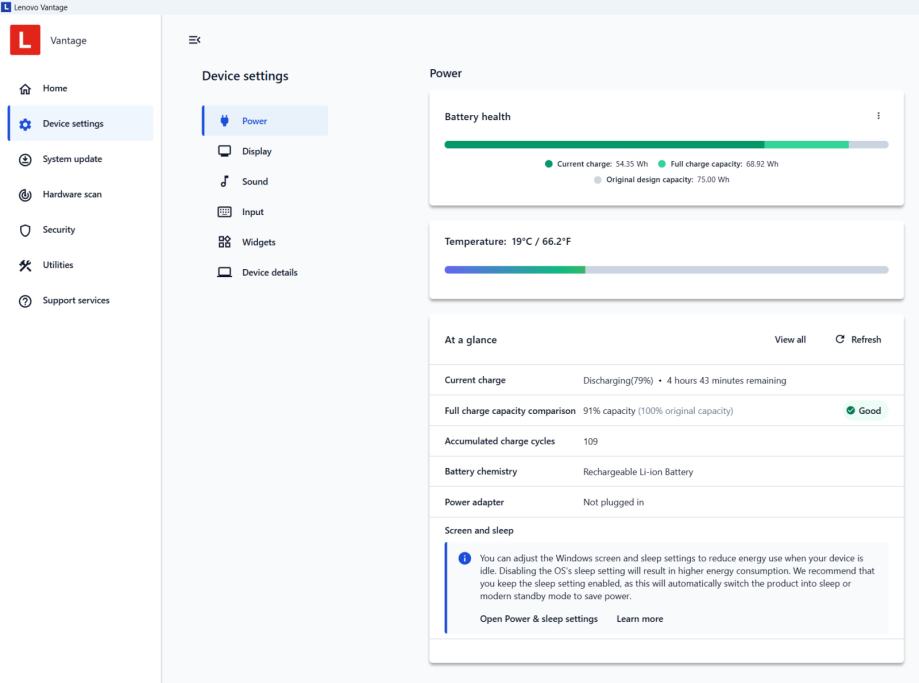Collapse the sidebar with the hamburger icon
The width and height of the screenshot is (919, 683).
[194, 39]
